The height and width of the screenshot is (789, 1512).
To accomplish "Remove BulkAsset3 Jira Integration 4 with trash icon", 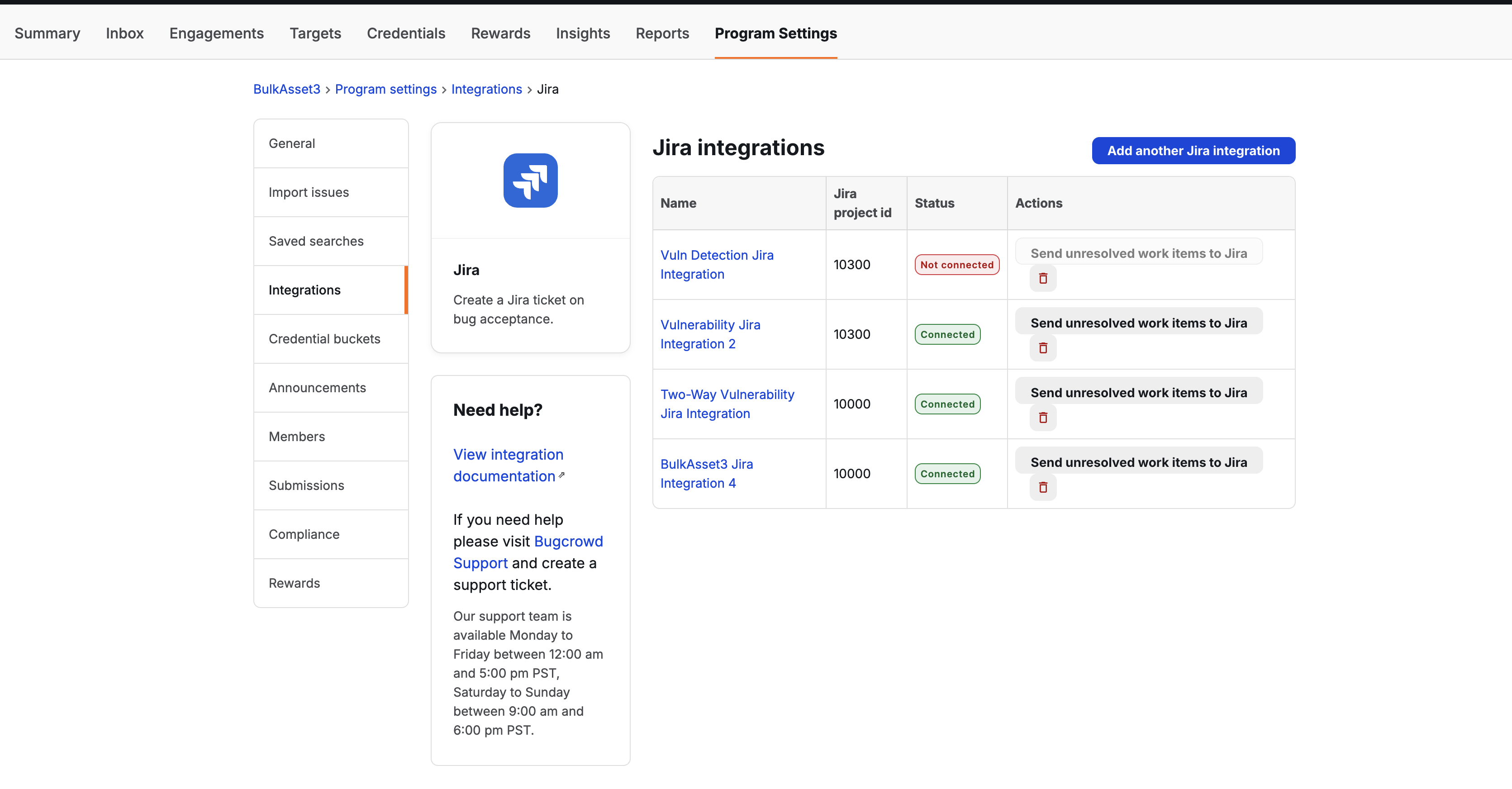I will click(1043, 487).
